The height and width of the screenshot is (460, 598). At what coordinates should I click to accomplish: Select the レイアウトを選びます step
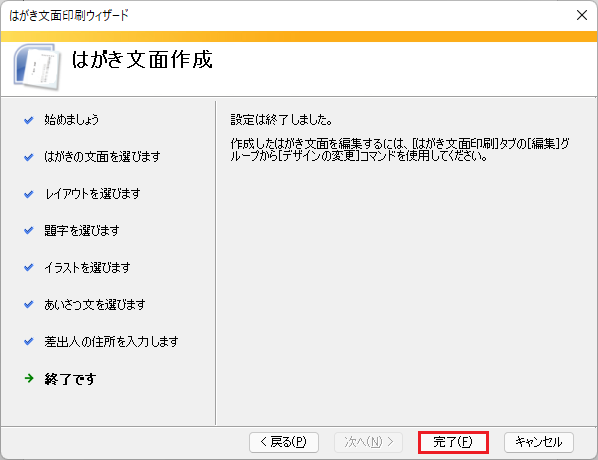click(93, 194)
